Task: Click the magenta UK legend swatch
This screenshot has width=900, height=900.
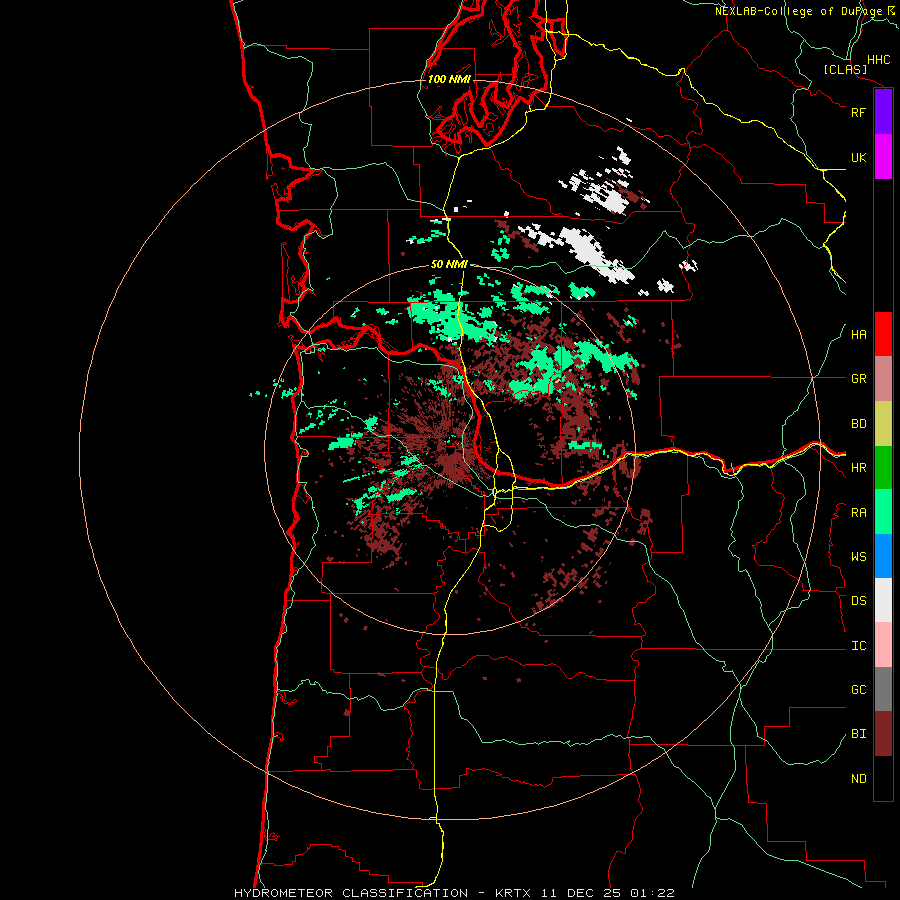Action: pyautogui.click(x=883, y=157)
